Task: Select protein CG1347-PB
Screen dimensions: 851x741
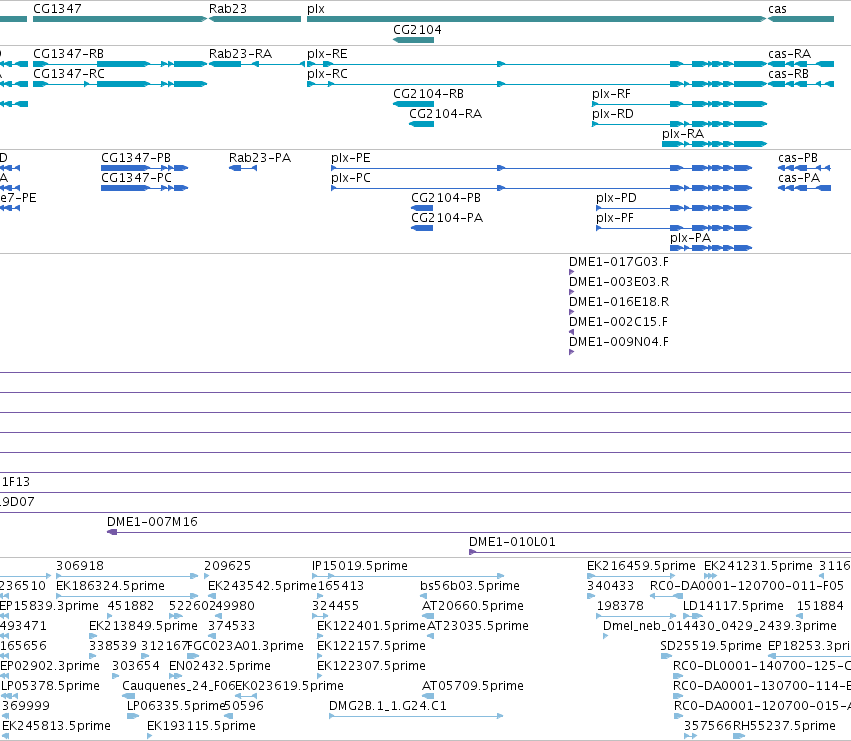Action: pyautogui.click(x=145, y=168)
